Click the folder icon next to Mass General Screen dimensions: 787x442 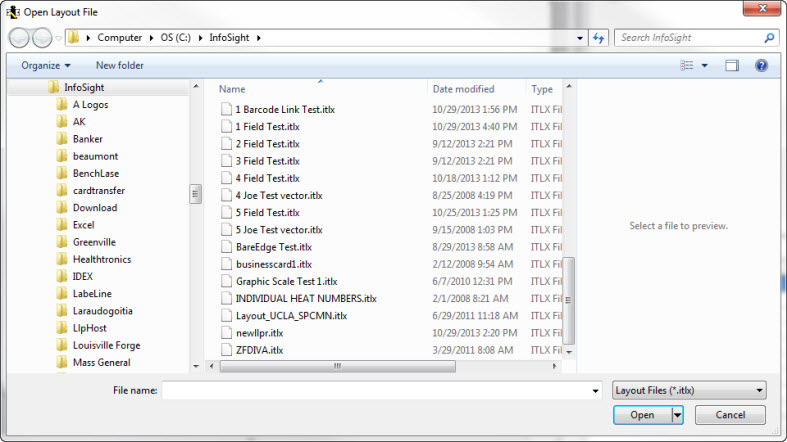tap(62, 362)
